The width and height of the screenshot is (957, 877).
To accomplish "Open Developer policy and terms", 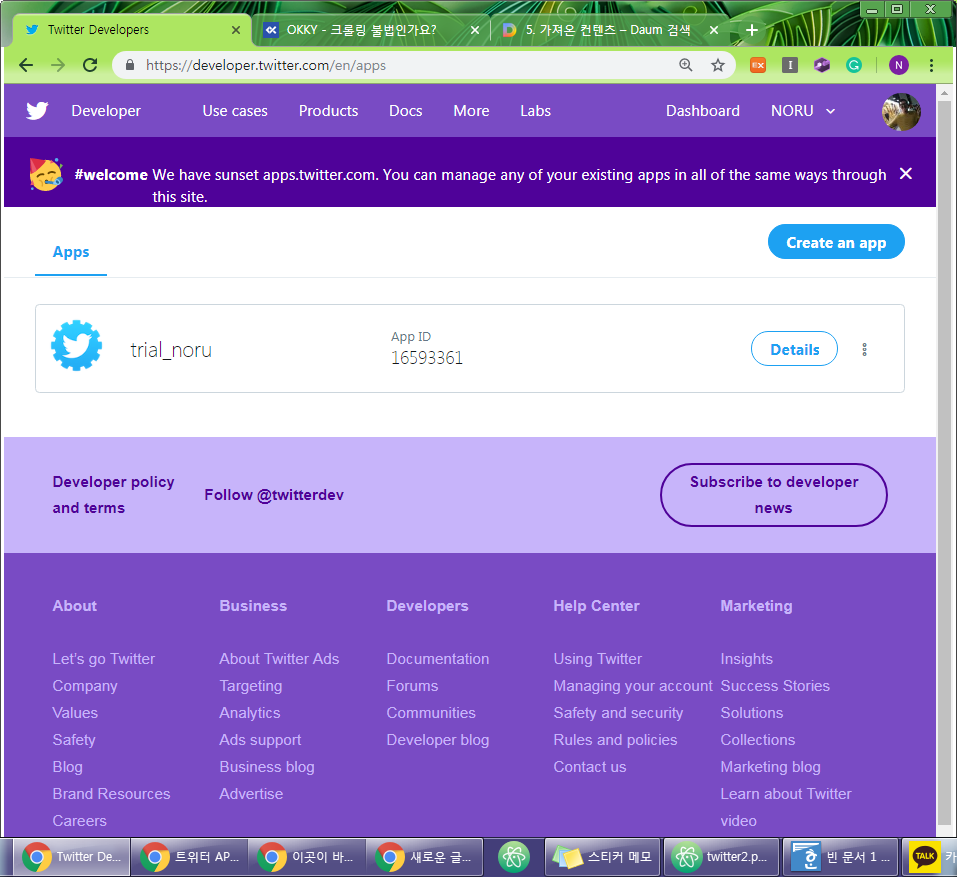I will pos(114,495).
